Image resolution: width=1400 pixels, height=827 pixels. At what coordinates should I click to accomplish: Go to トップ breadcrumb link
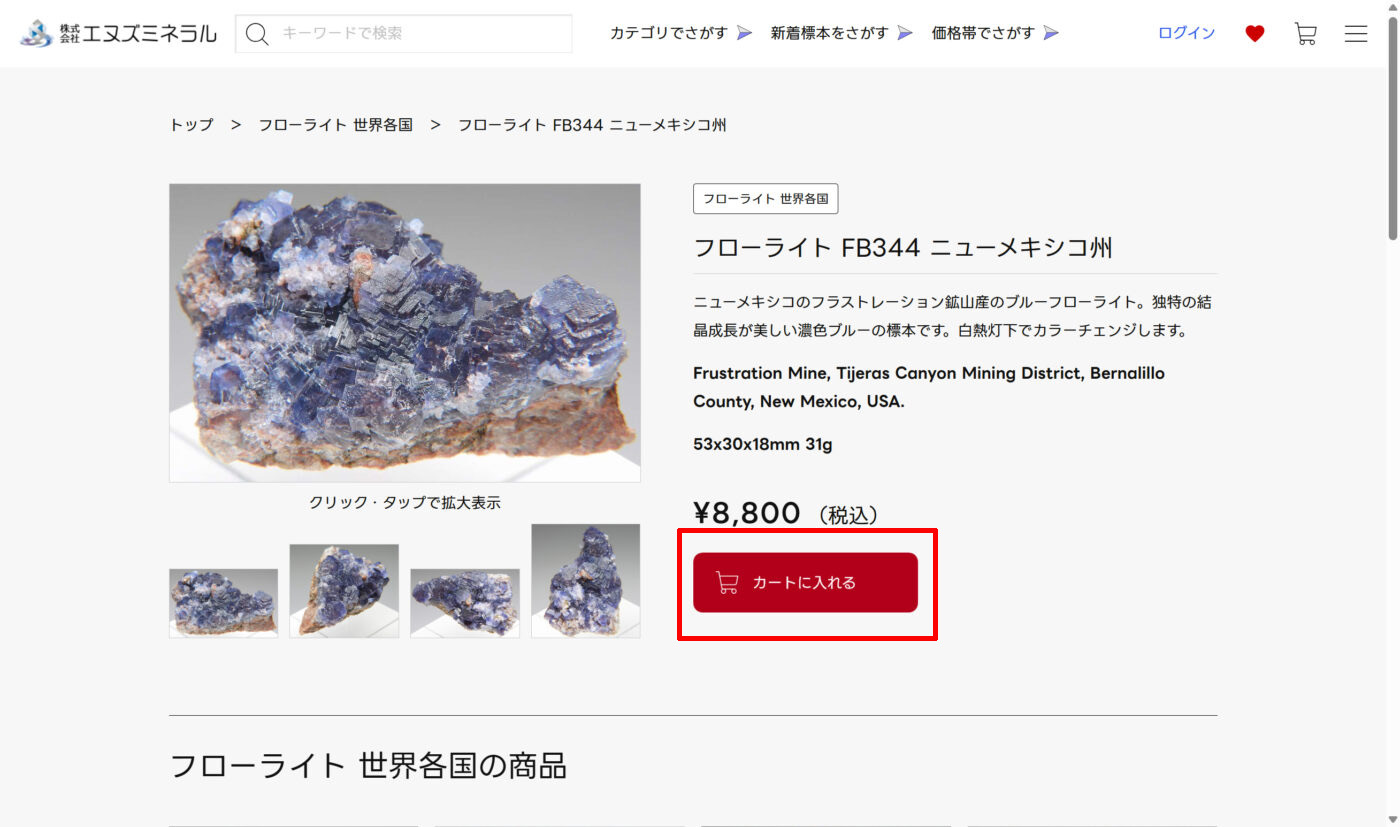pyautogui.click(x=191, y=125)
